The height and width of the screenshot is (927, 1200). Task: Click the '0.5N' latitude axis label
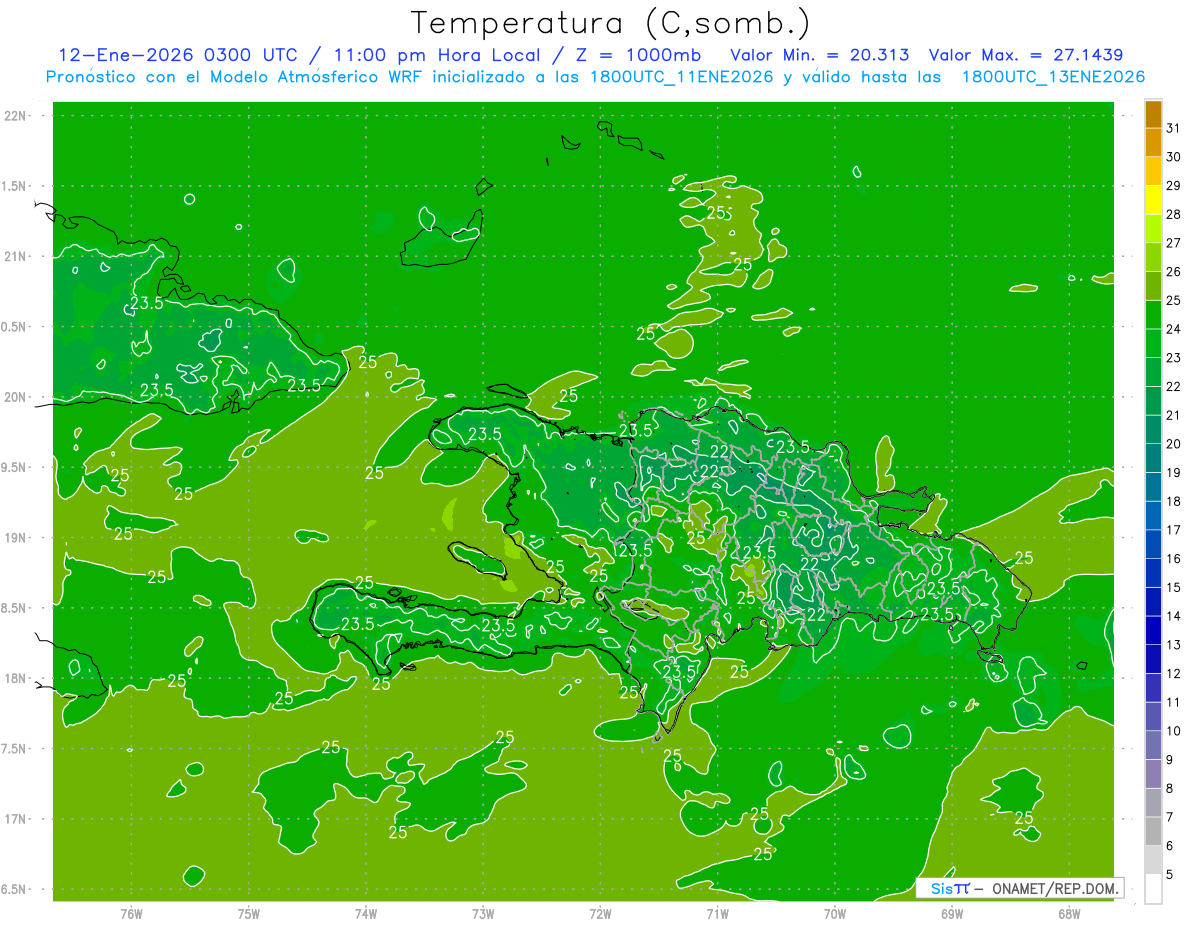pos(14,327)
